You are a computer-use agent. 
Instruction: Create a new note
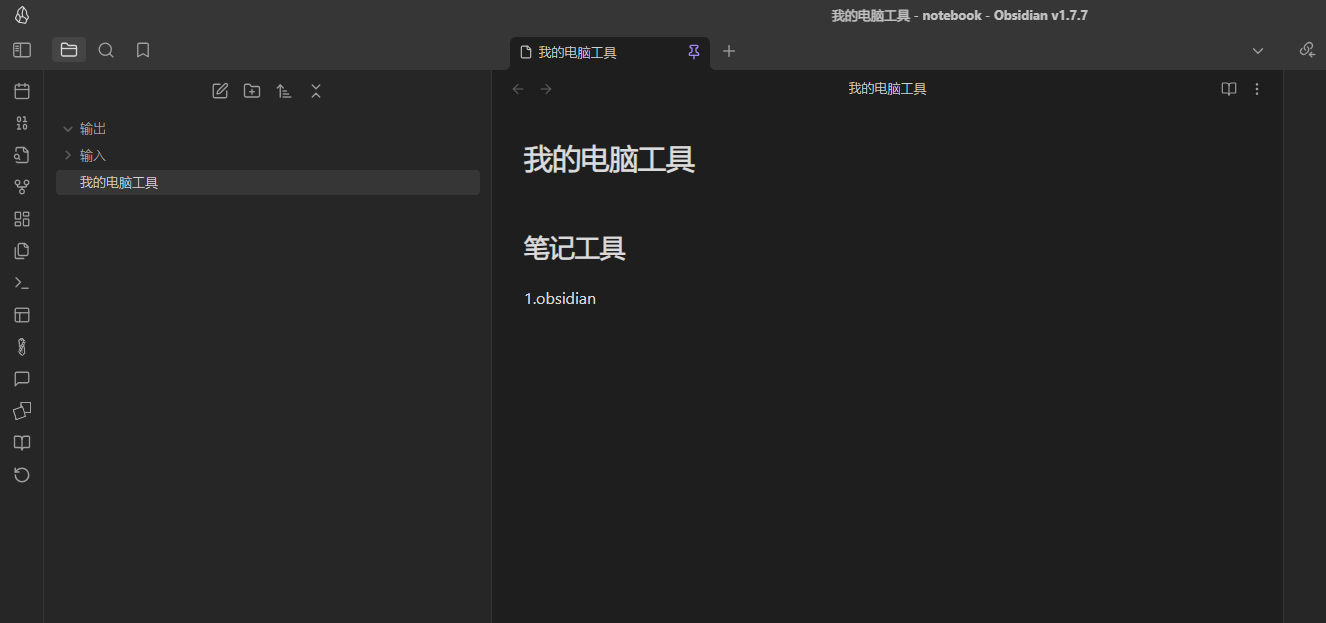[221, 91]
